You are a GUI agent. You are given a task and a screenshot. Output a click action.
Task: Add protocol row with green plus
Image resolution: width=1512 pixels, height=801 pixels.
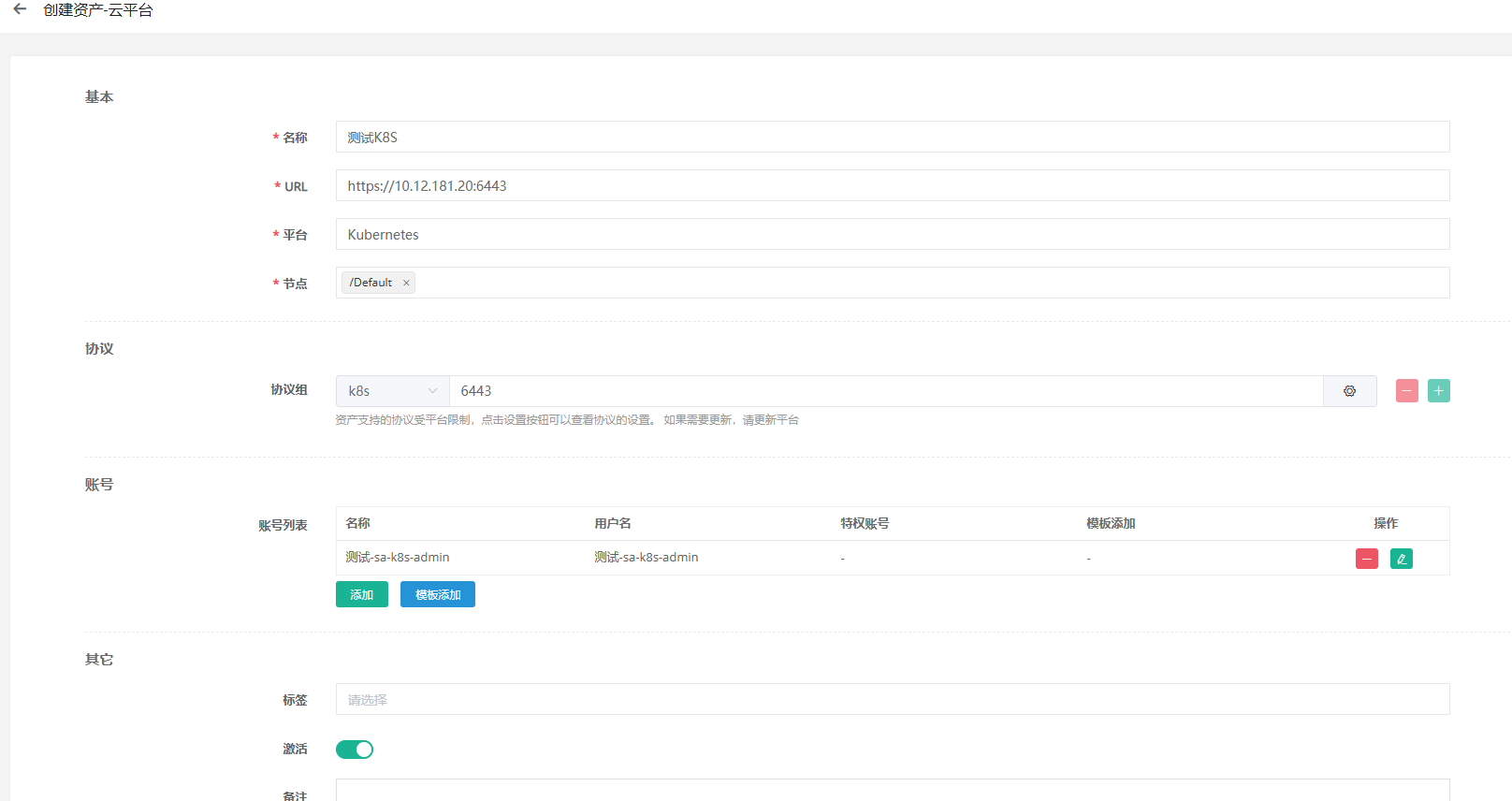pyautogui.click(x=1438, y=391)
